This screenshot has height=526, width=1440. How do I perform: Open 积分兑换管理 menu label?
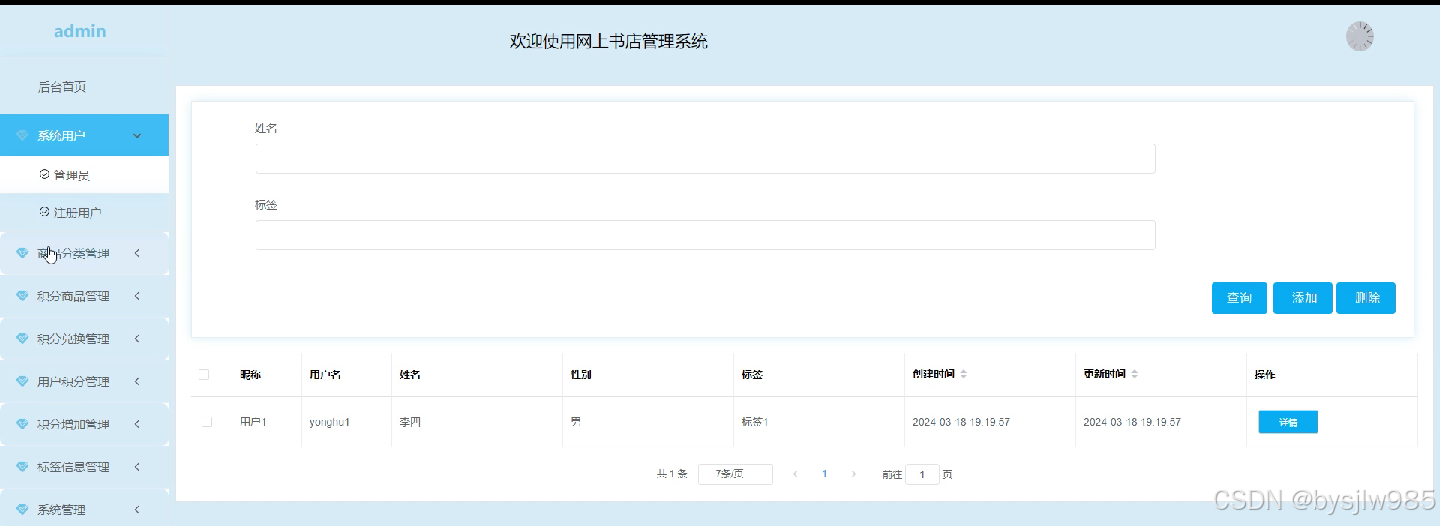tap(73, 339)
